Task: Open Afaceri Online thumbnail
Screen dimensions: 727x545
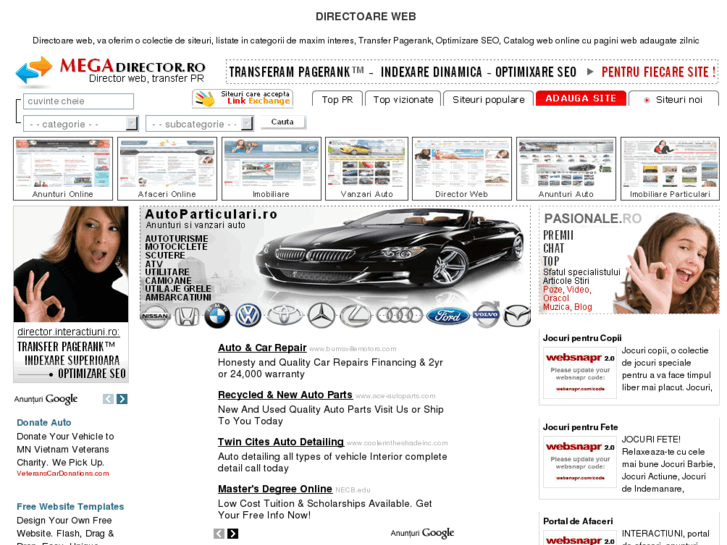Action: click(167, 168)
